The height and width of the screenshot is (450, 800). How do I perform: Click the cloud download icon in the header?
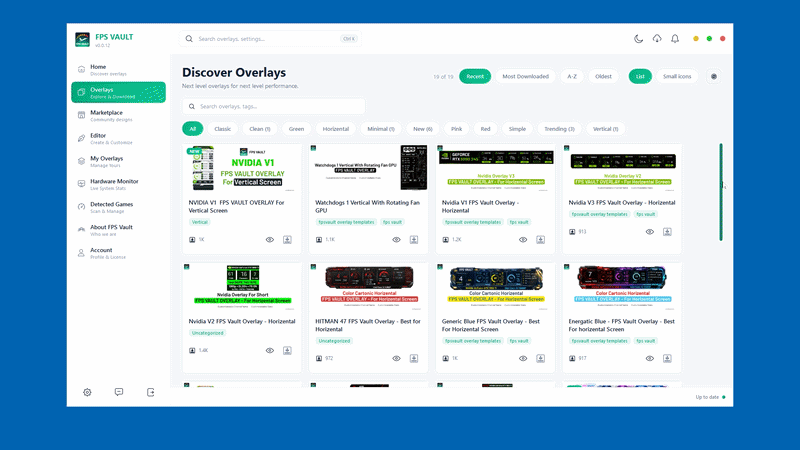click(657, 39)
